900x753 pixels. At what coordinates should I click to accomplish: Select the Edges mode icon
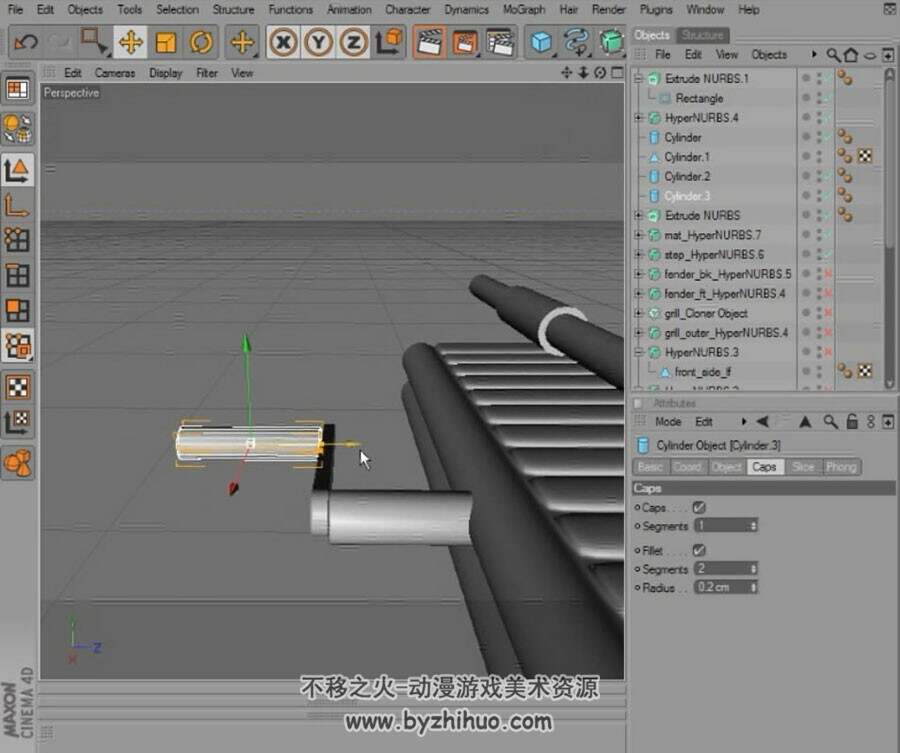pyautogui.click(x=17, y=275)
